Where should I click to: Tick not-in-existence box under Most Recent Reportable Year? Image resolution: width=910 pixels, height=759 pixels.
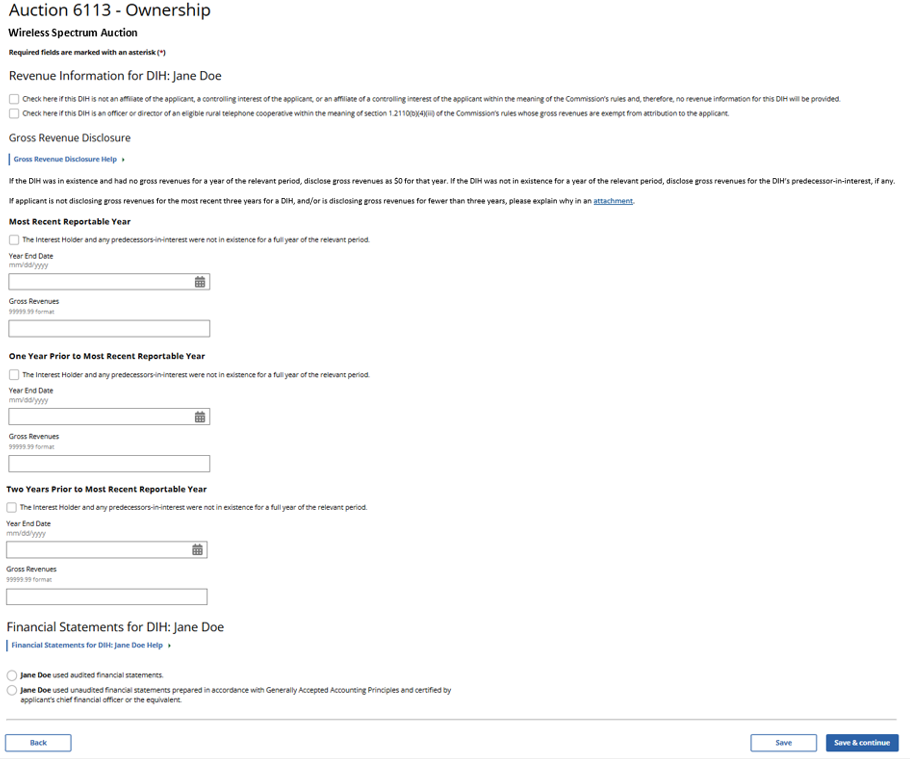14,240
